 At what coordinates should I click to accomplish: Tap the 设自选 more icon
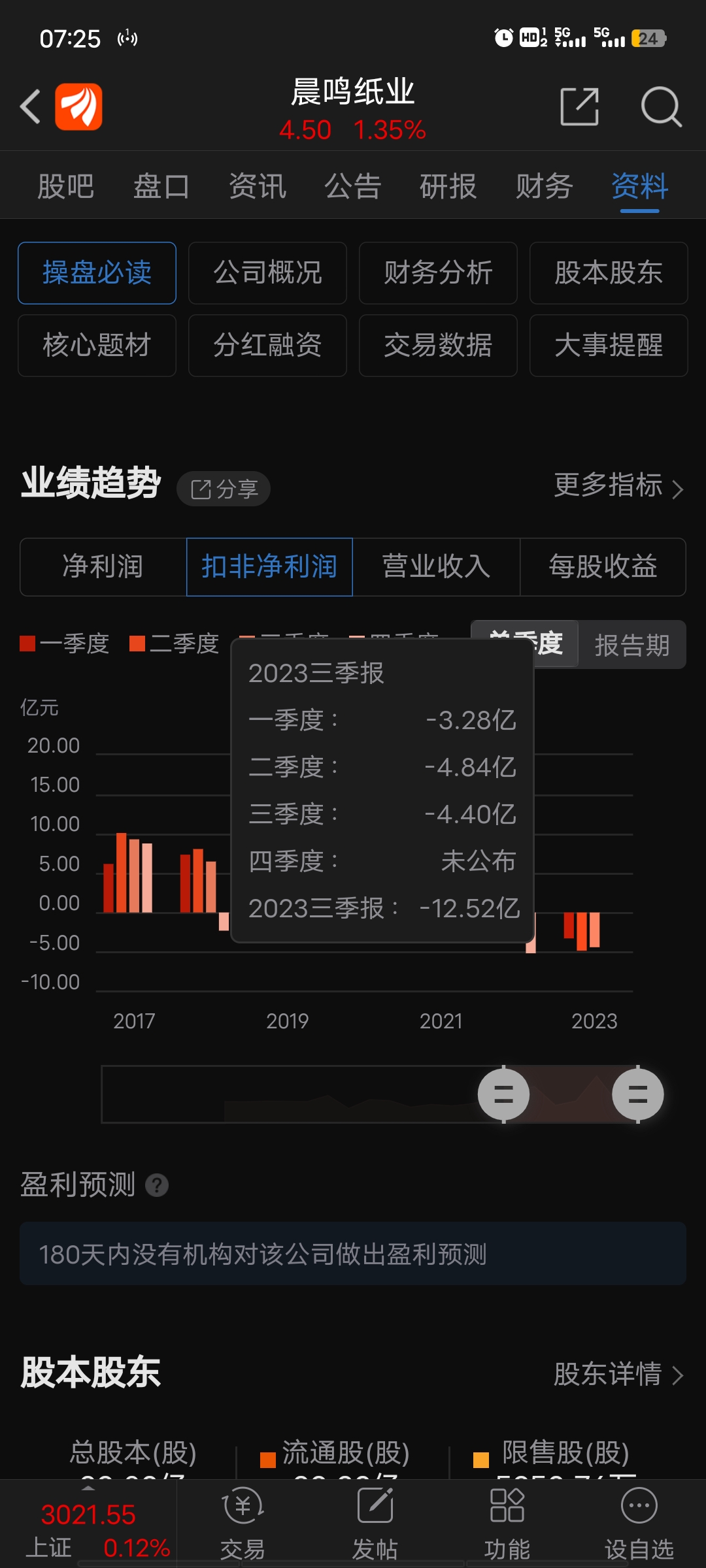(639, 1505)
